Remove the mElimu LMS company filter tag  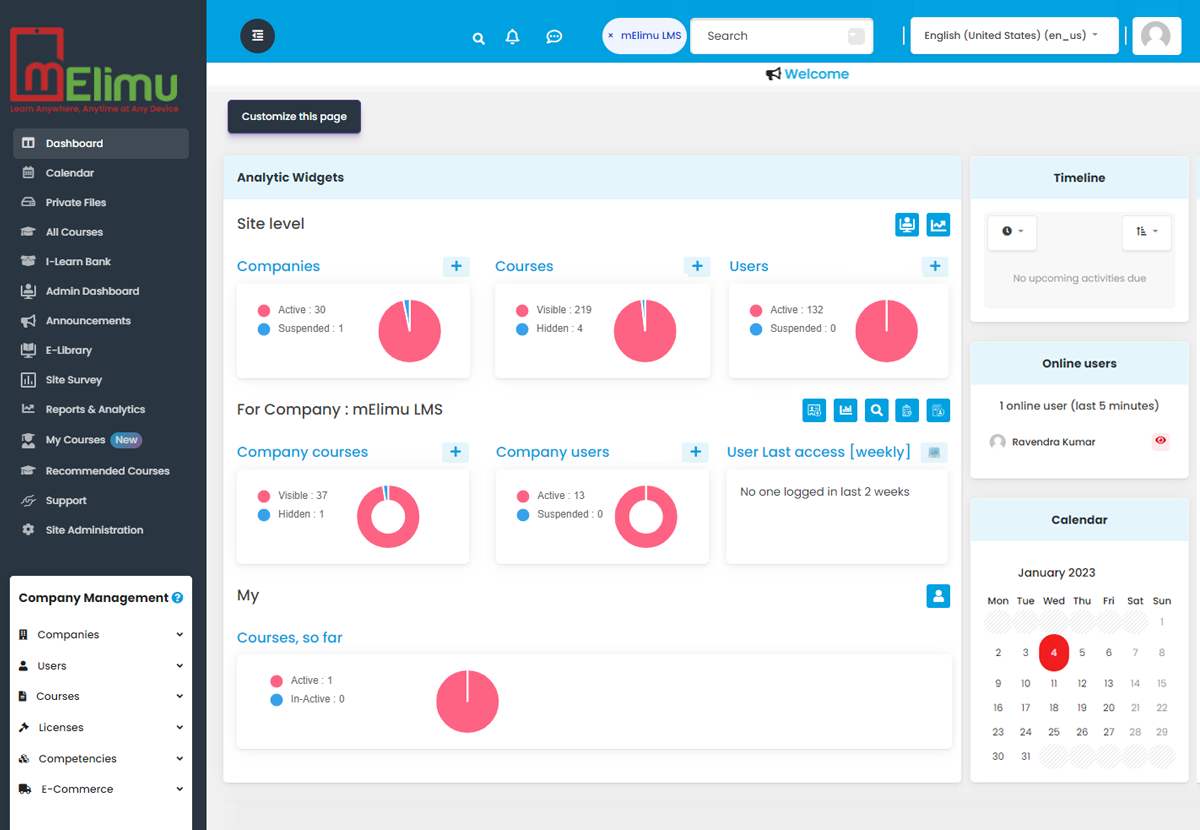[x=611, y=36]
